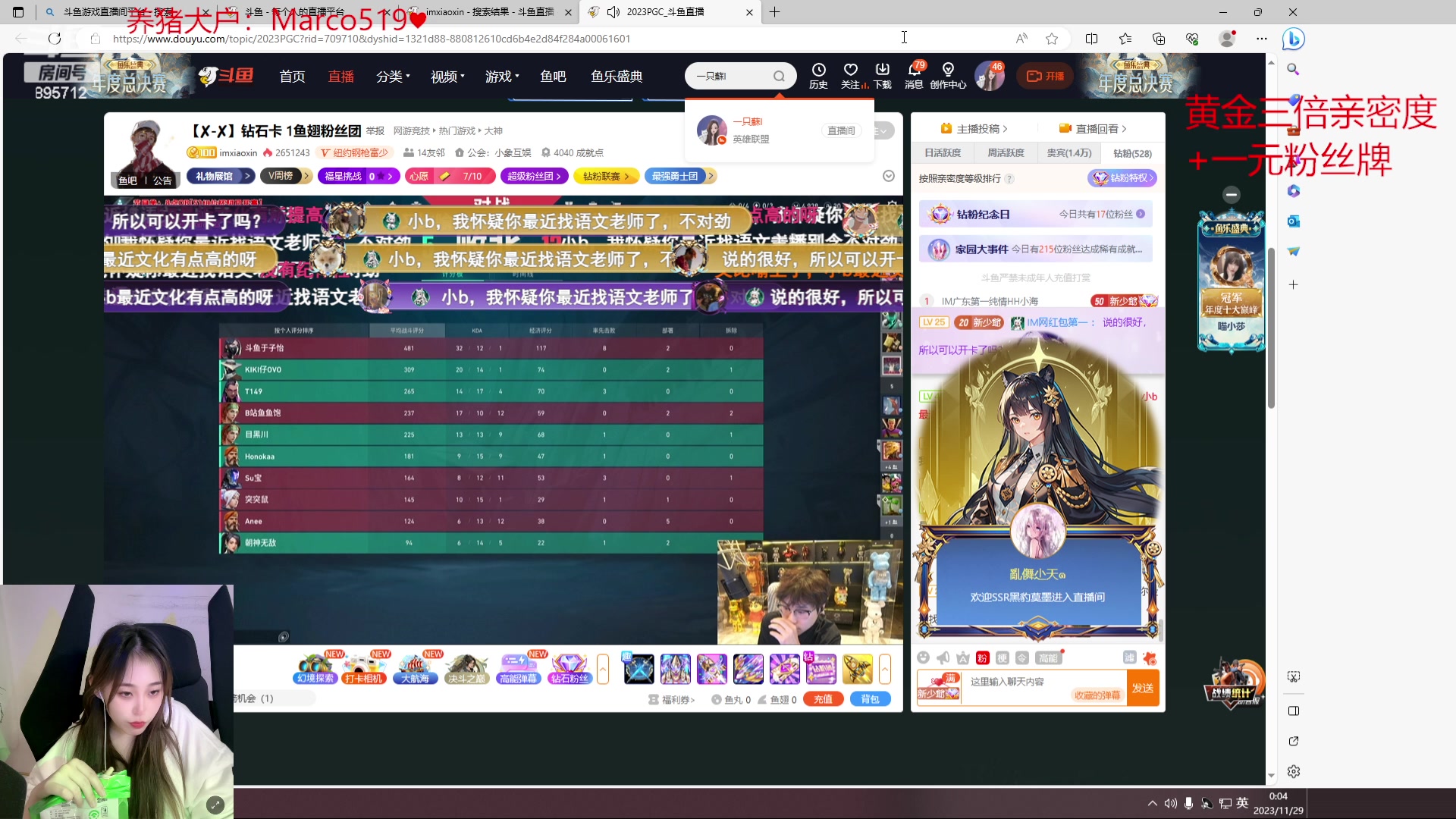The width and height of the screenshot is (1456, 819).
Task: Select the 贵宾(1.4万) tab
Action: [x=1069, y=152]
